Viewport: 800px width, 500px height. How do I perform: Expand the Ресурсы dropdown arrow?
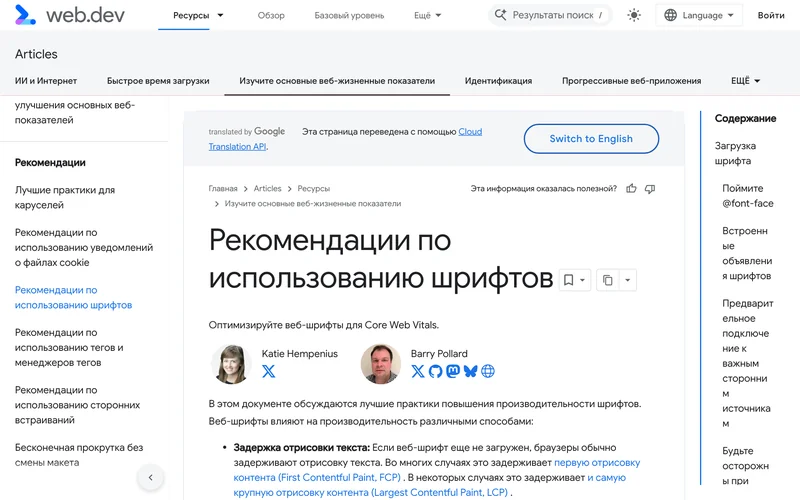220,15
